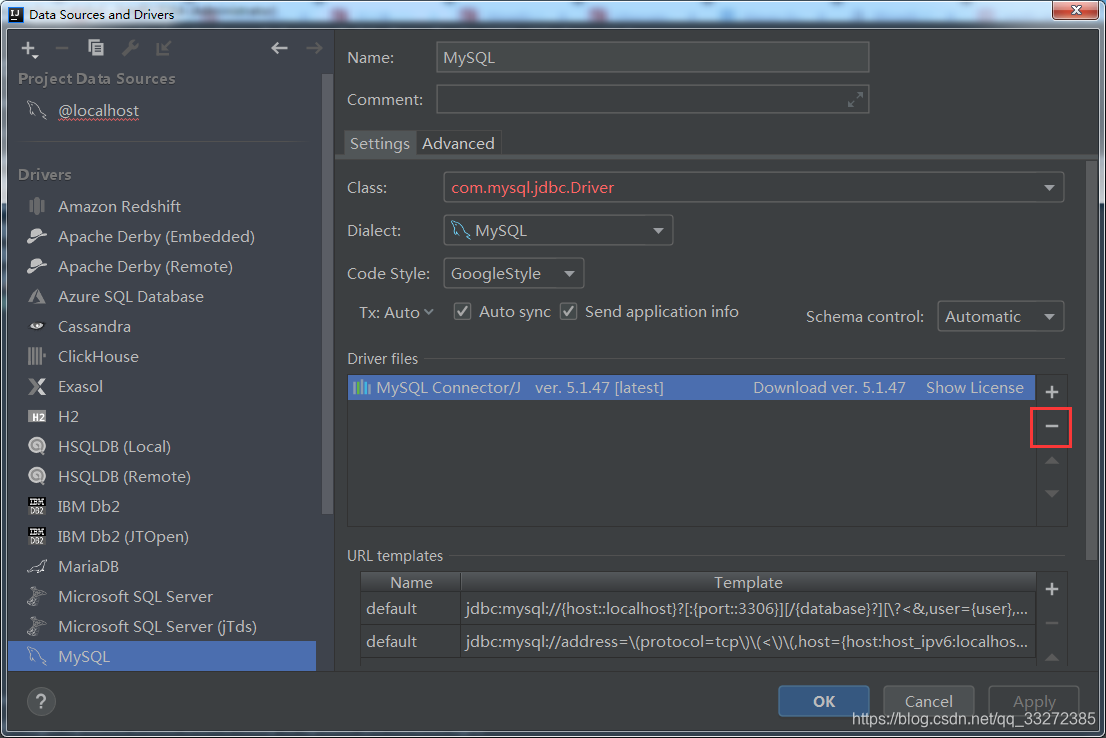This screenshot has height=738, width=1106.
Task: Select the Microsoft SQL Server driver
Action: (x=134, y=596)
